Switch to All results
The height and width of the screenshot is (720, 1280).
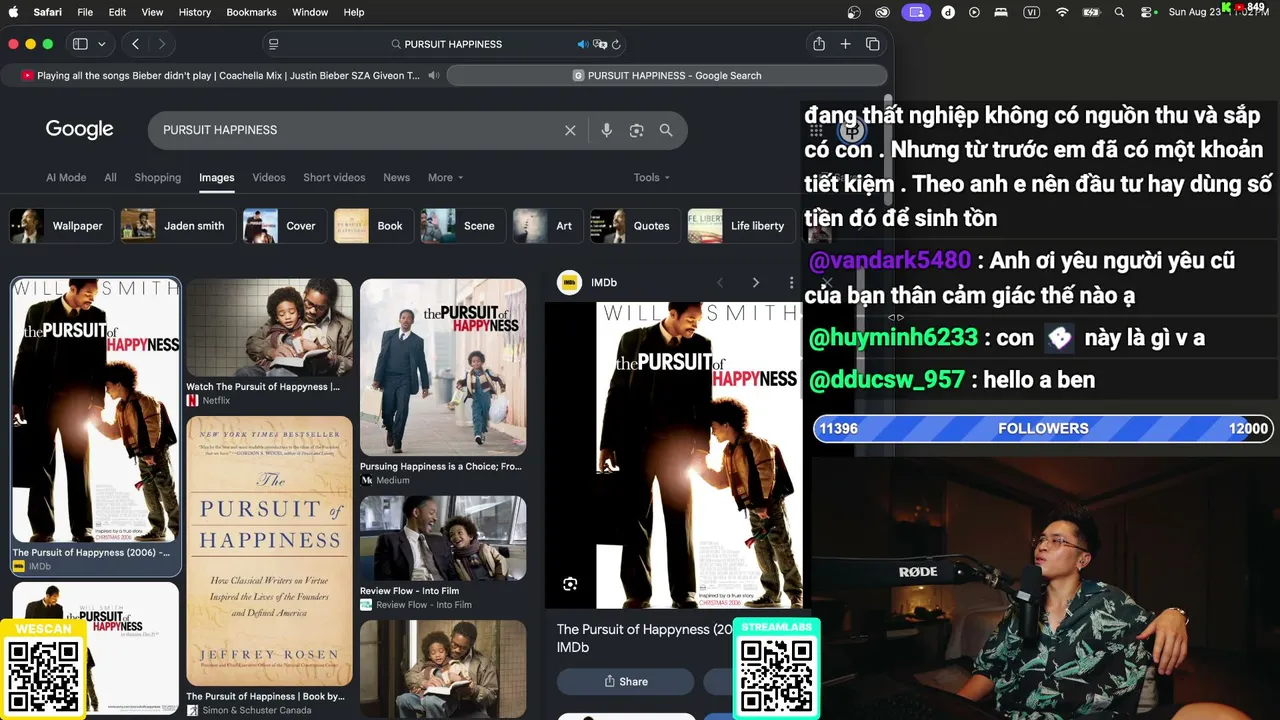tap(110, 177)
